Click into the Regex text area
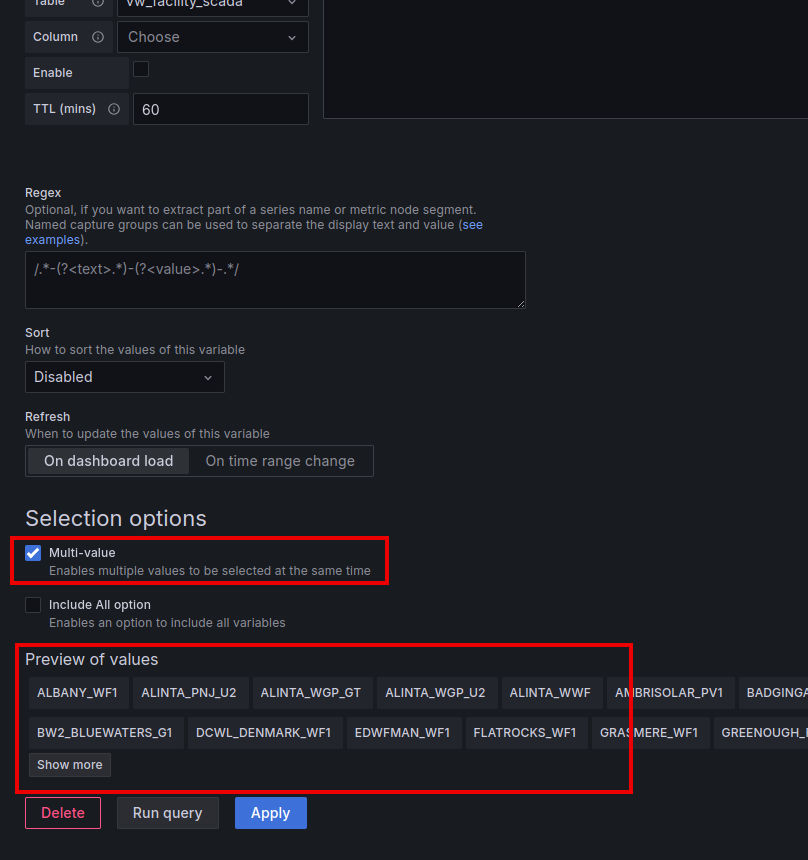808x860 pixels. (x=275, y=280)
